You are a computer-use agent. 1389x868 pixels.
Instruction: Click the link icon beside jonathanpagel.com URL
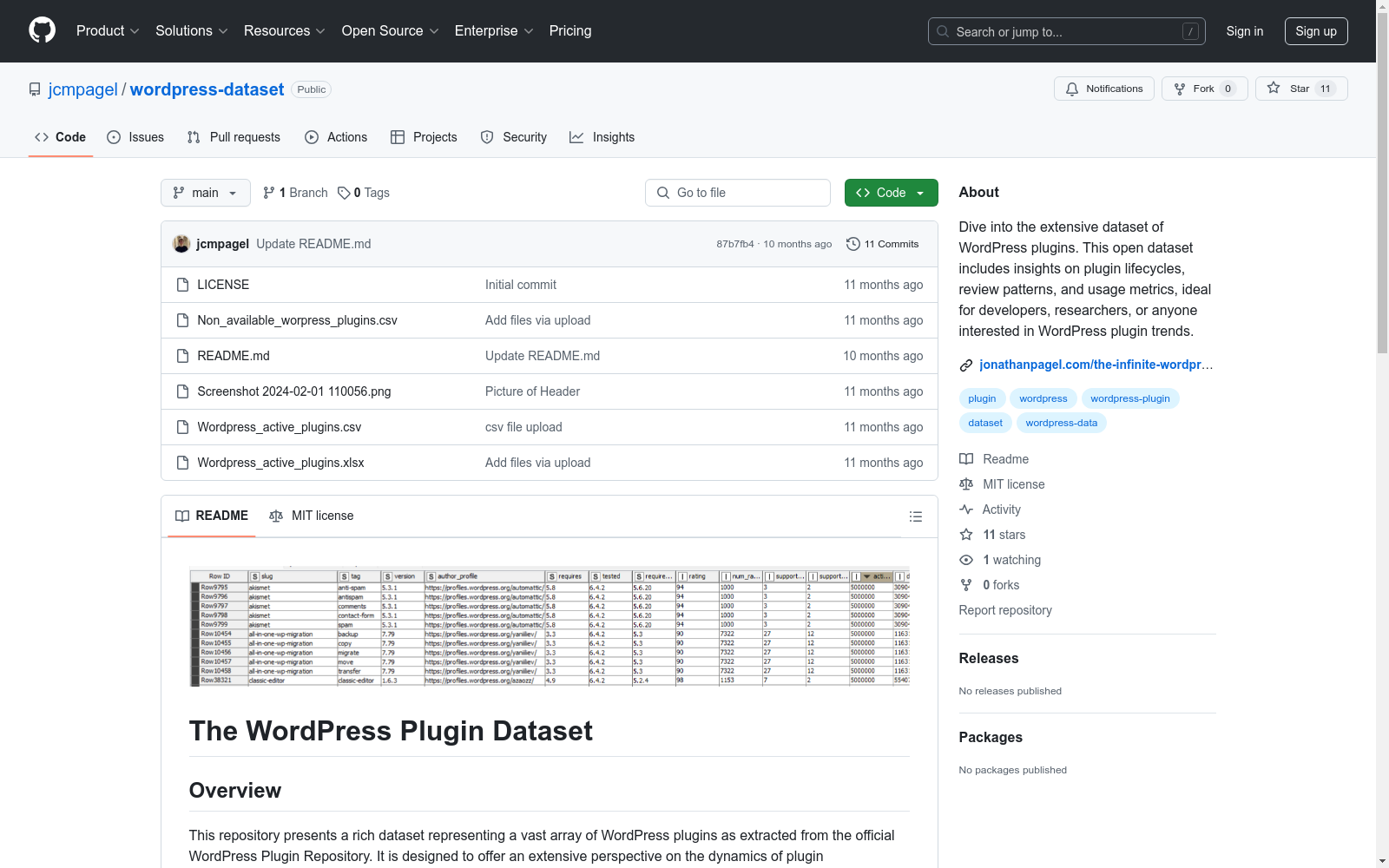[x=966, y=365]
